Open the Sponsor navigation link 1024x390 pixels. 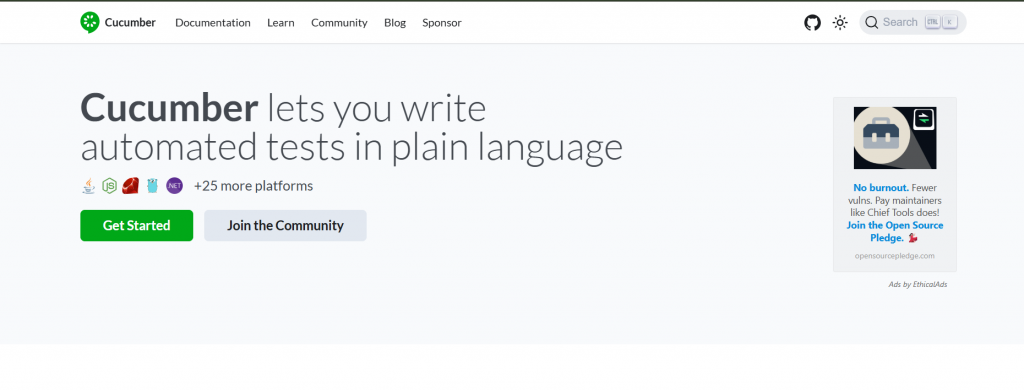(441, 22)
